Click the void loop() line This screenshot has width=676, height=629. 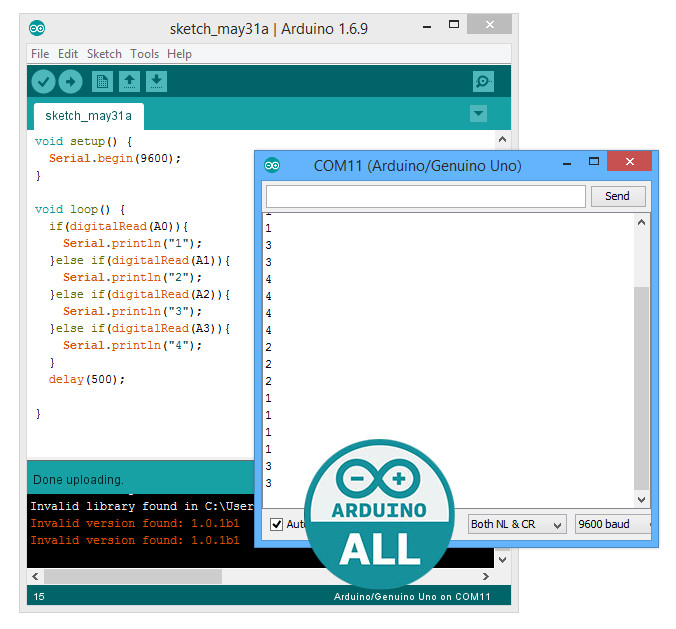[80, 210]
